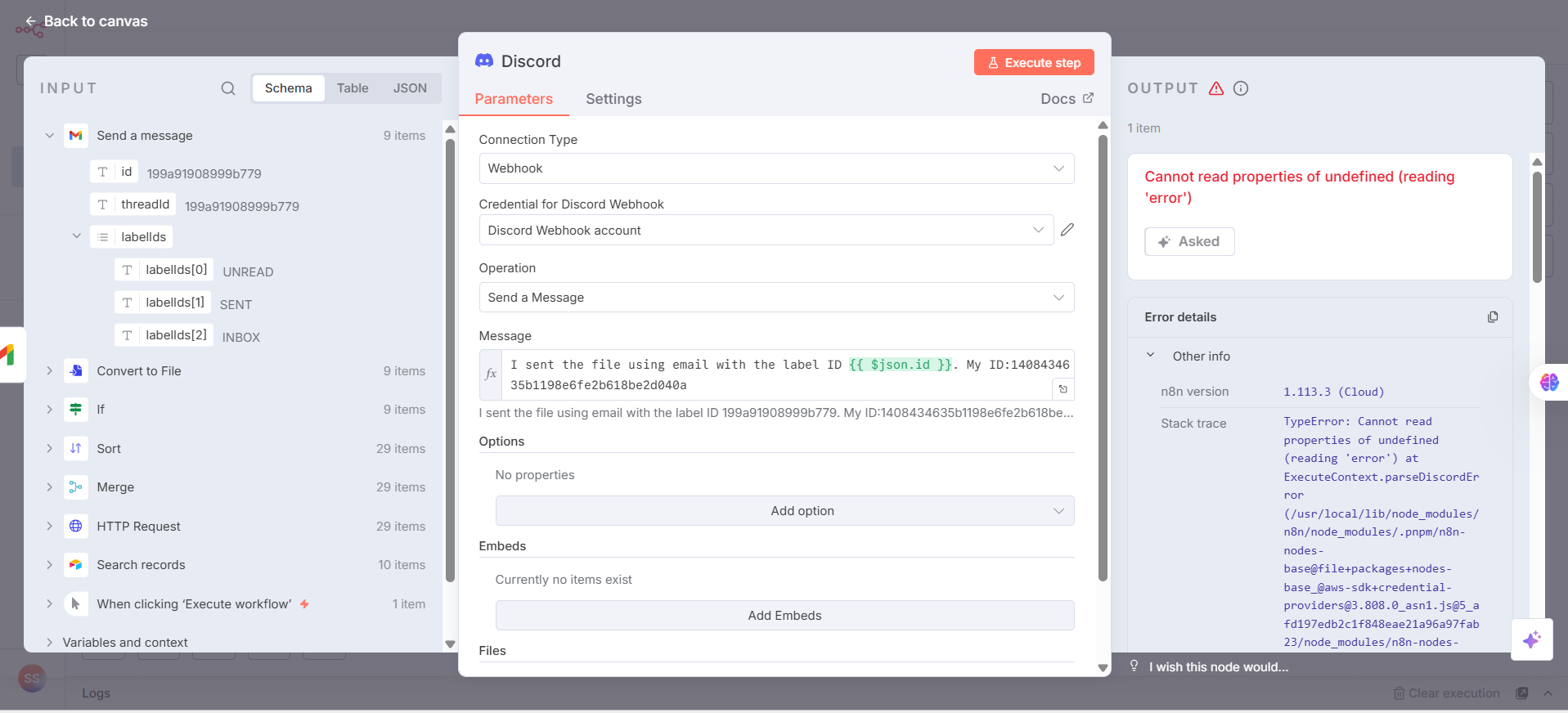The height and width of the screenshot is (713, 1568).
Task: Click the fx expression icon in Message
Action: pyautogui.click(x=491, y=374)
